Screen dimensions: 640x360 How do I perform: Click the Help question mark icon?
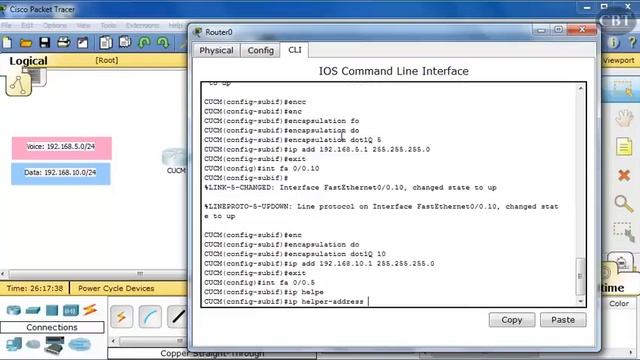632,42
